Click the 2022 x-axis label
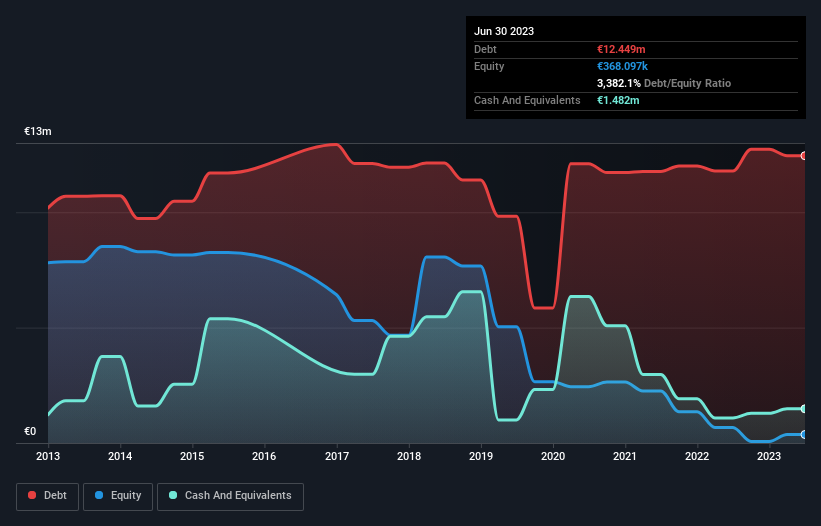Image resolution: width=821 pixels, height=526 pixels. tap(697, 456)
